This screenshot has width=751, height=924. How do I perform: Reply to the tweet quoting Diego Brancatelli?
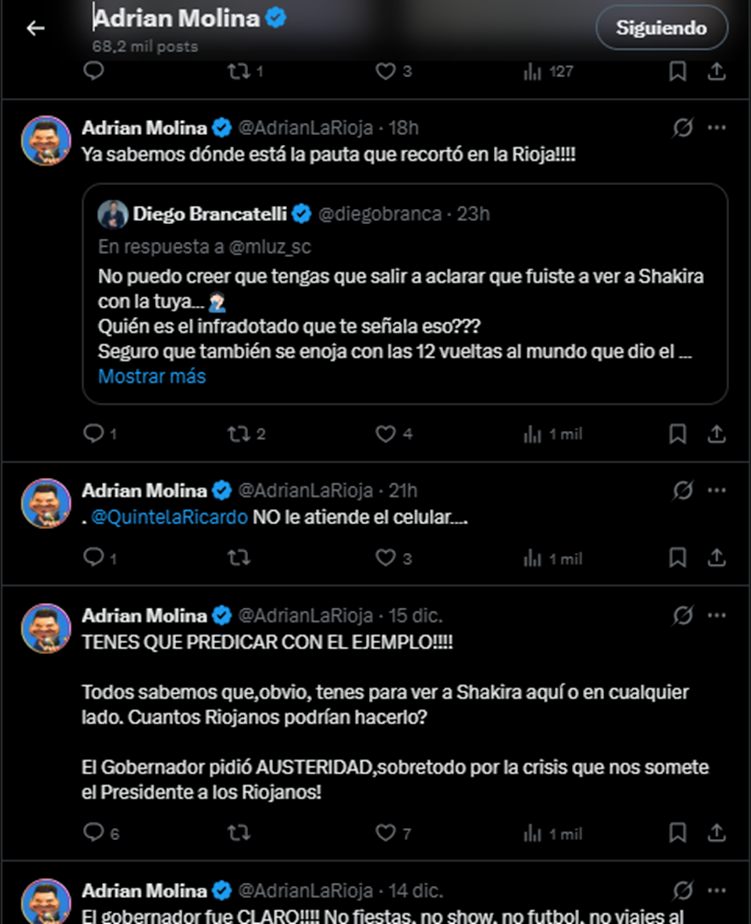coord(93,434)
